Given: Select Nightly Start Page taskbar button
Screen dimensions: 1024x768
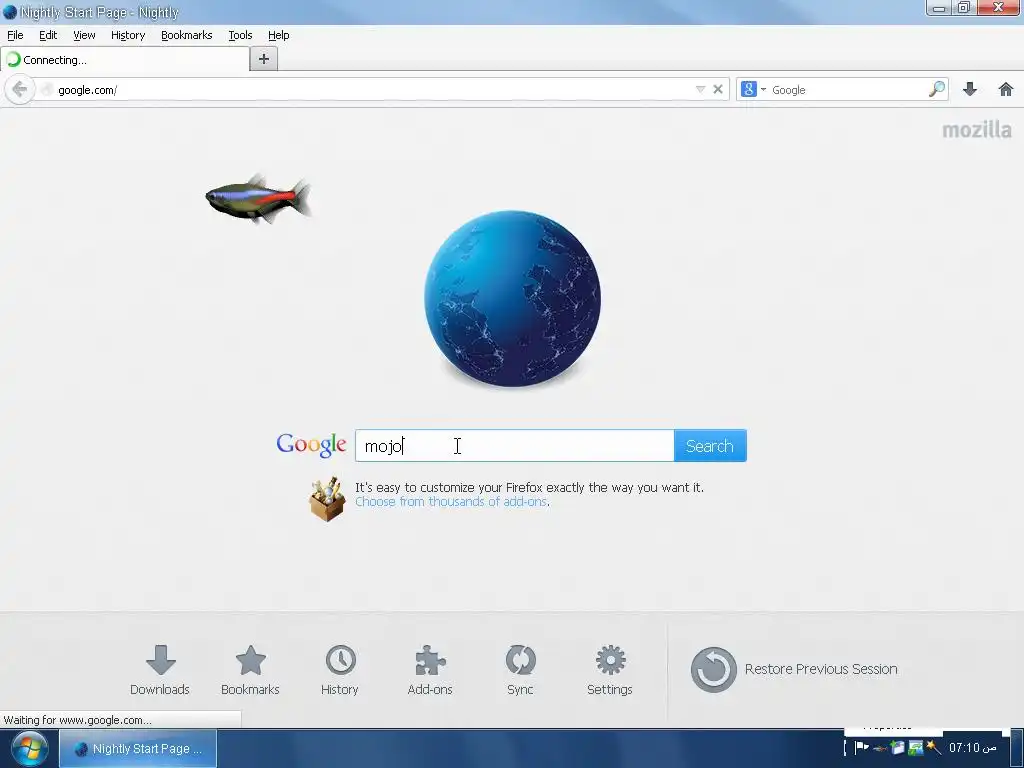Looking at the screenshot, I should pyautogui.click(x=138, y=748).
